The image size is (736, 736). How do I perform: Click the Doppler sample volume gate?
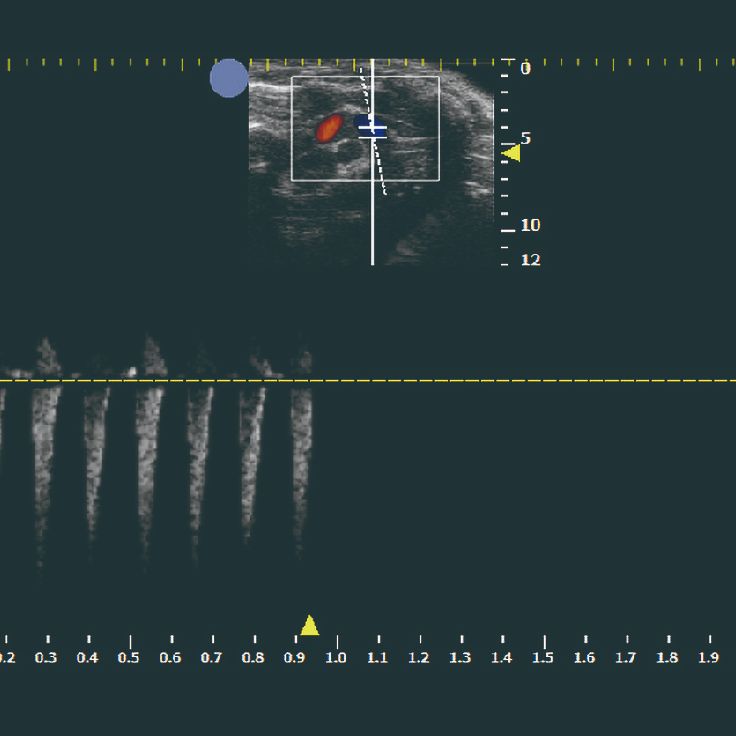(373, 128)
